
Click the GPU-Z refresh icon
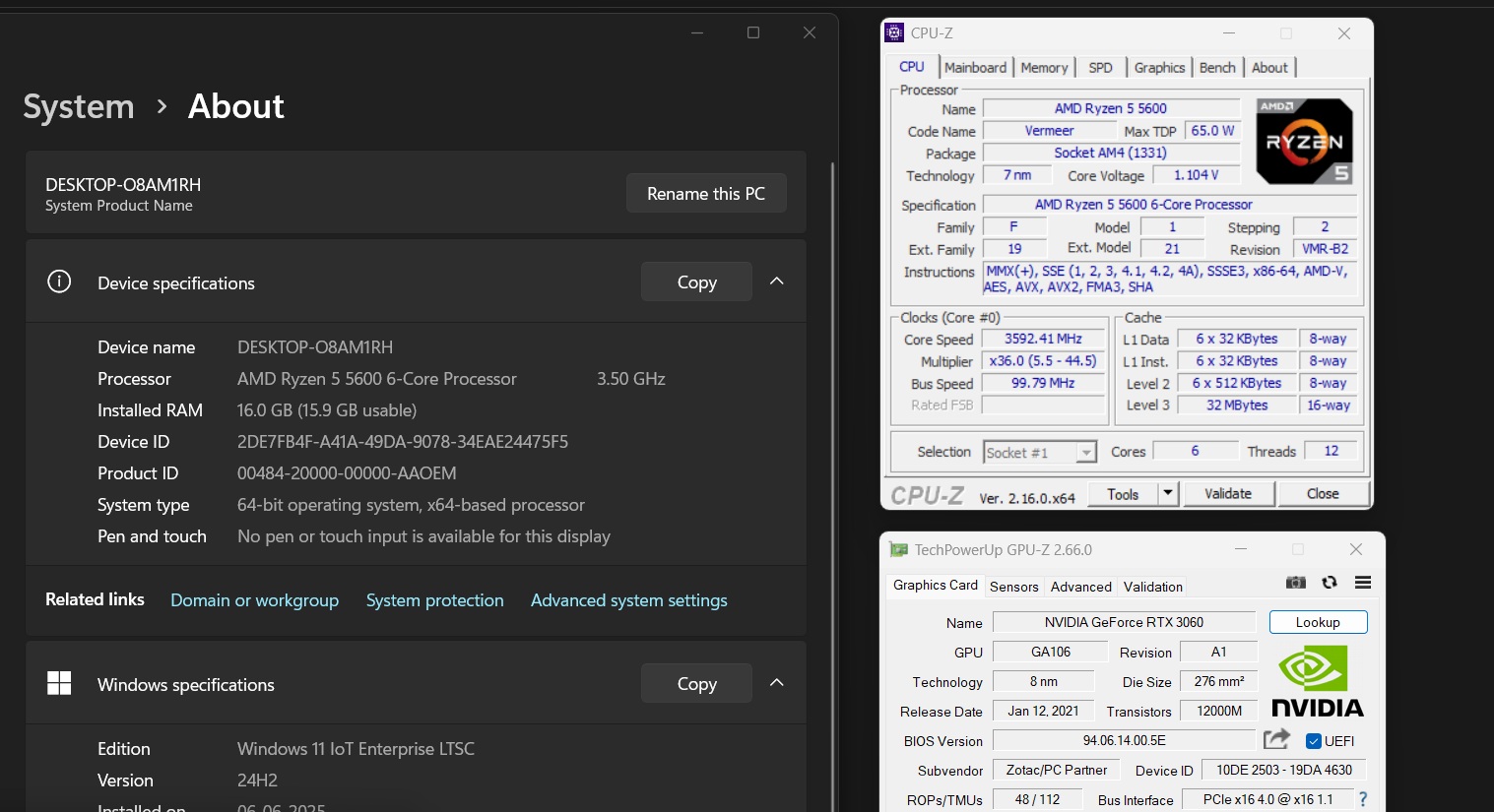(1330, 583)
